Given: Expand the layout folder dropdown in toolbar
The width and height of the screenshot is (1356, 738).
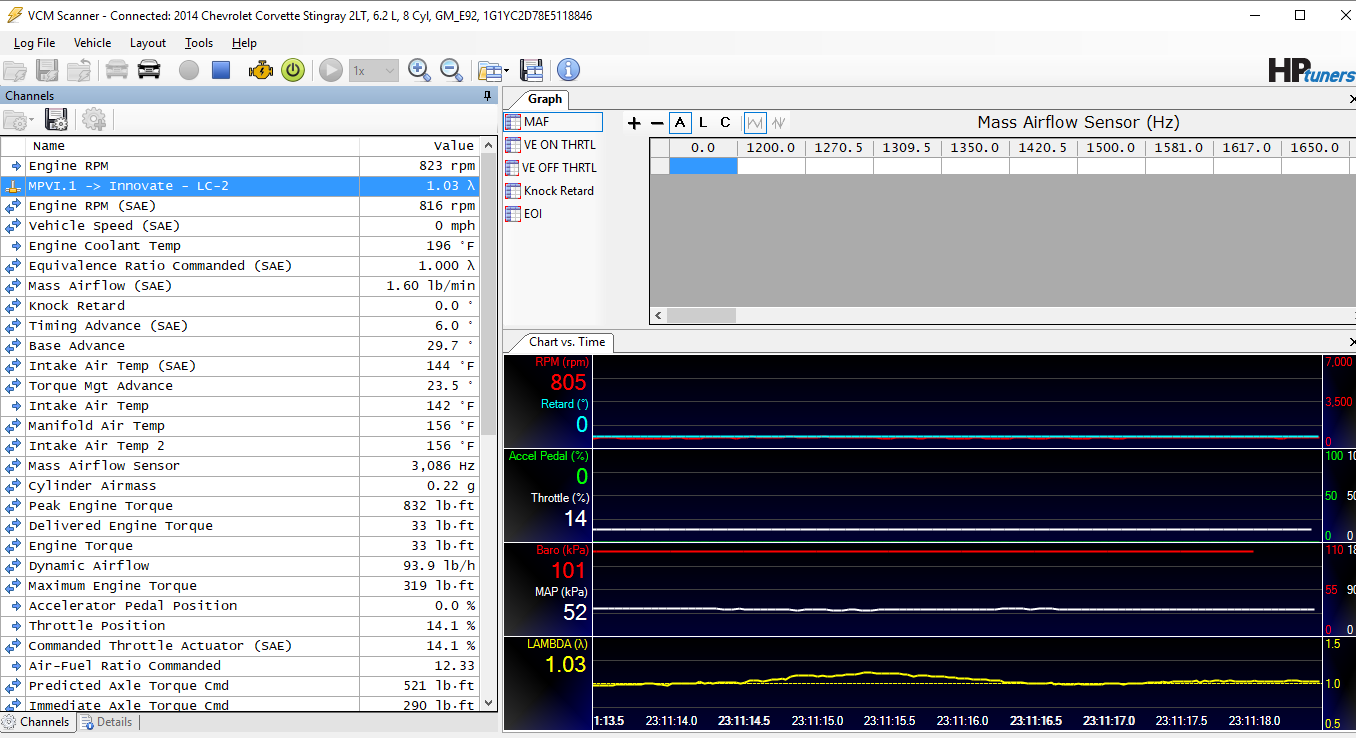Looking at the screenshot, I should pos(506,71).
